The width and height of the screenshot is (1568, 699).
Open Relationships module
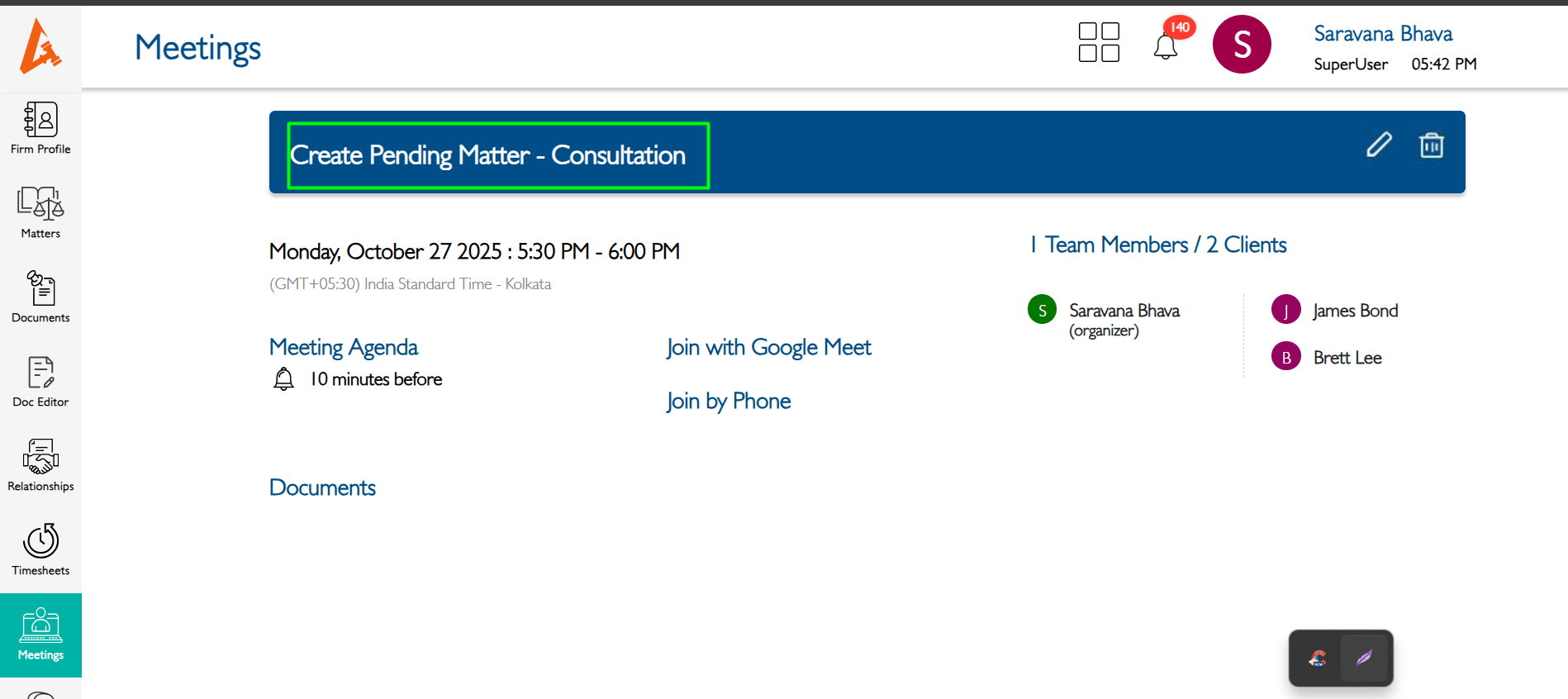pos(40,466)
